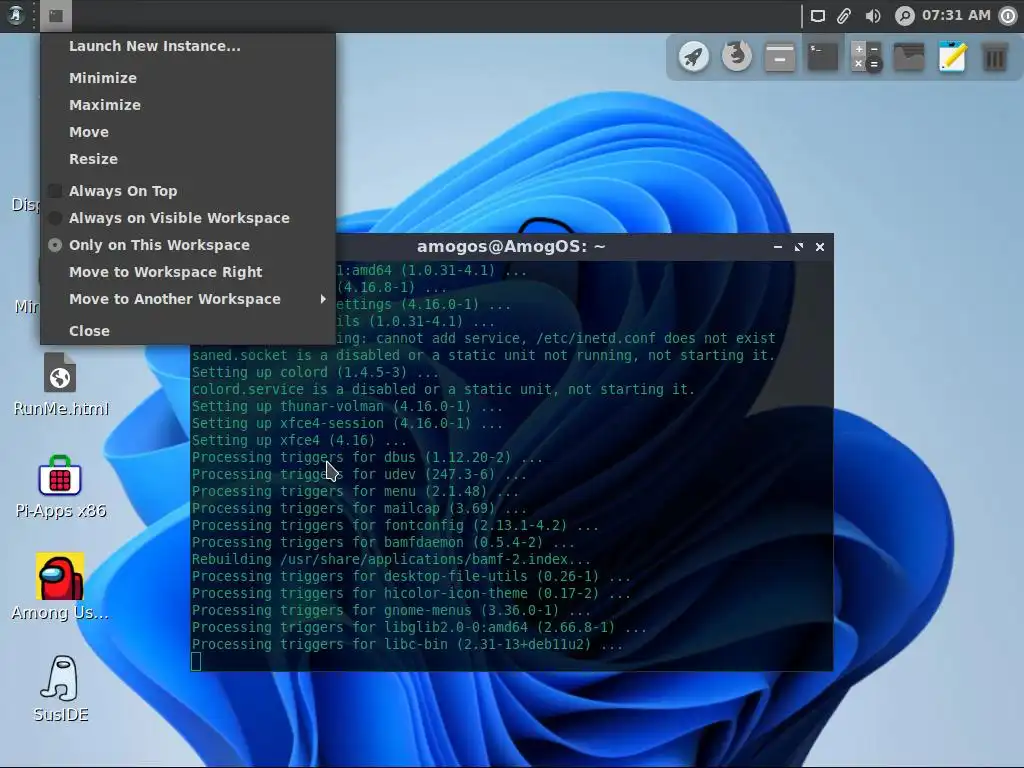The height and width of the screenshot is (768, 1024).
Task: Open the AmogOS applications menu icon
Action: point(16,15)
